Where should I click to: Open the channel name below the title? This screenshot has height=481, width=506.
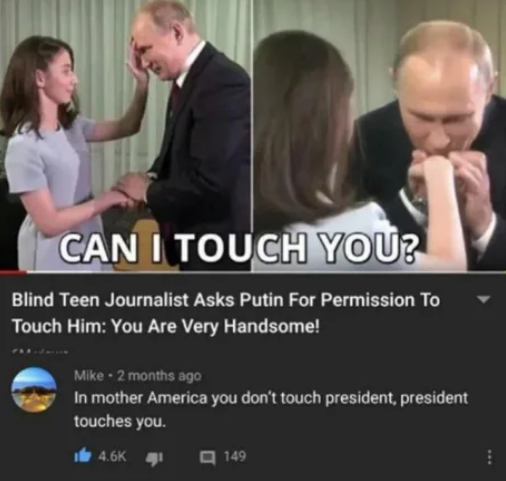[40, 350]
